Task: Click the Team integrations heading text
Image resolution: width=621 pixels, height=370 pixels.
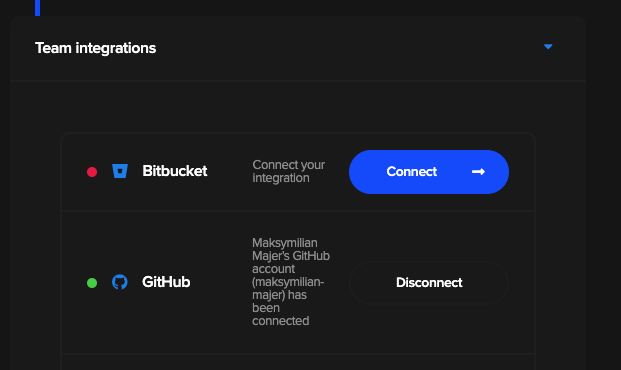Action: [x=95, y=48]
